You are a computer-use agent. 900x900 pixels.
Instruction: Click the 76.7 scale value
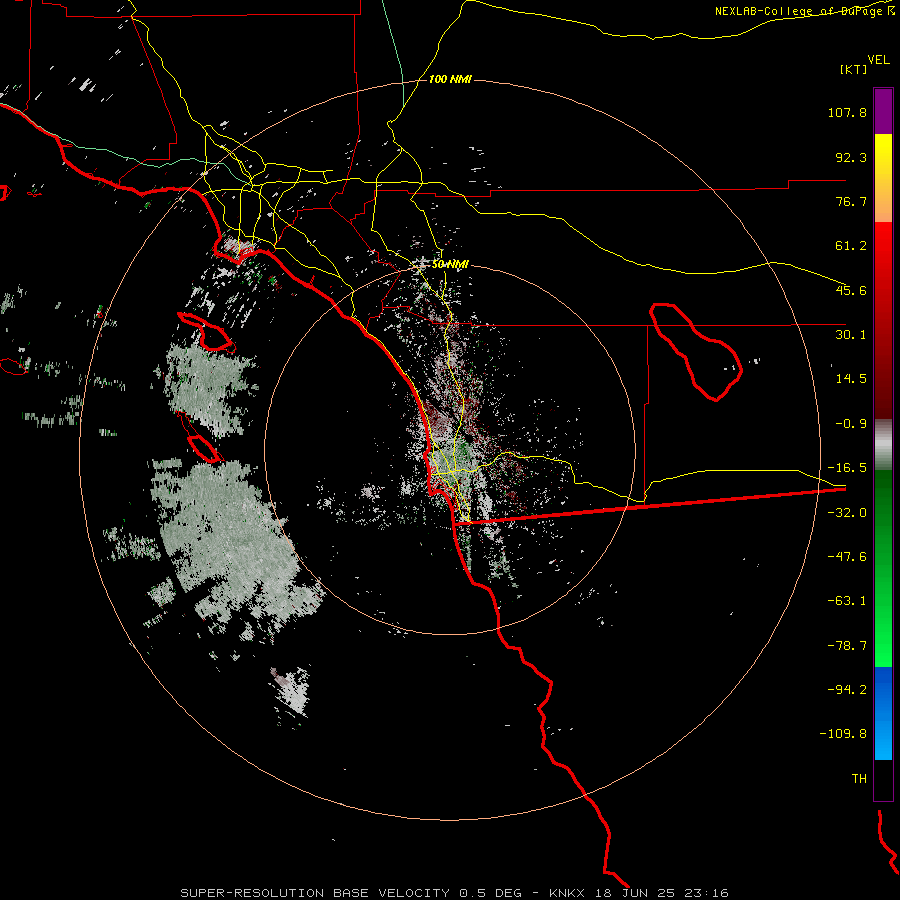click(851, 201)
